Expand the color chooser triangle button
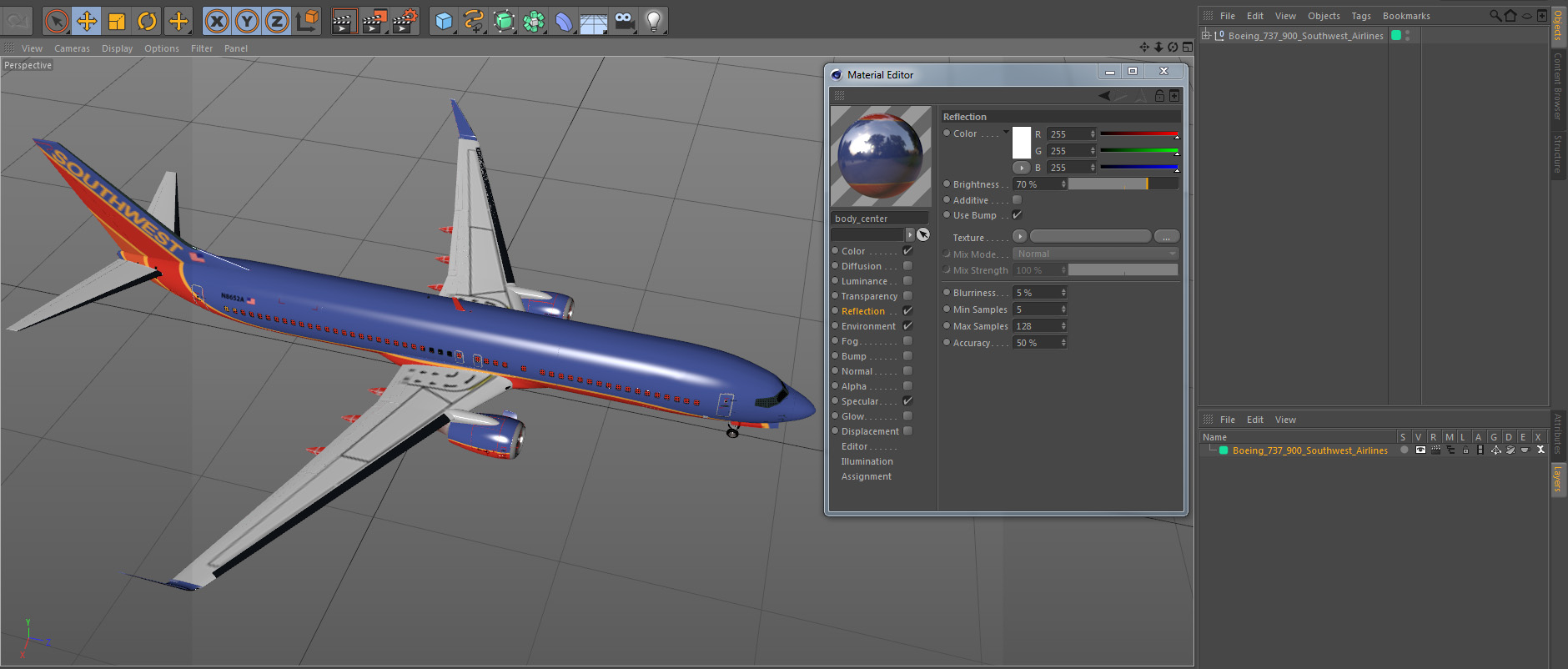This screenshot has width=1568, height=669. click(x=1021, y=168)
